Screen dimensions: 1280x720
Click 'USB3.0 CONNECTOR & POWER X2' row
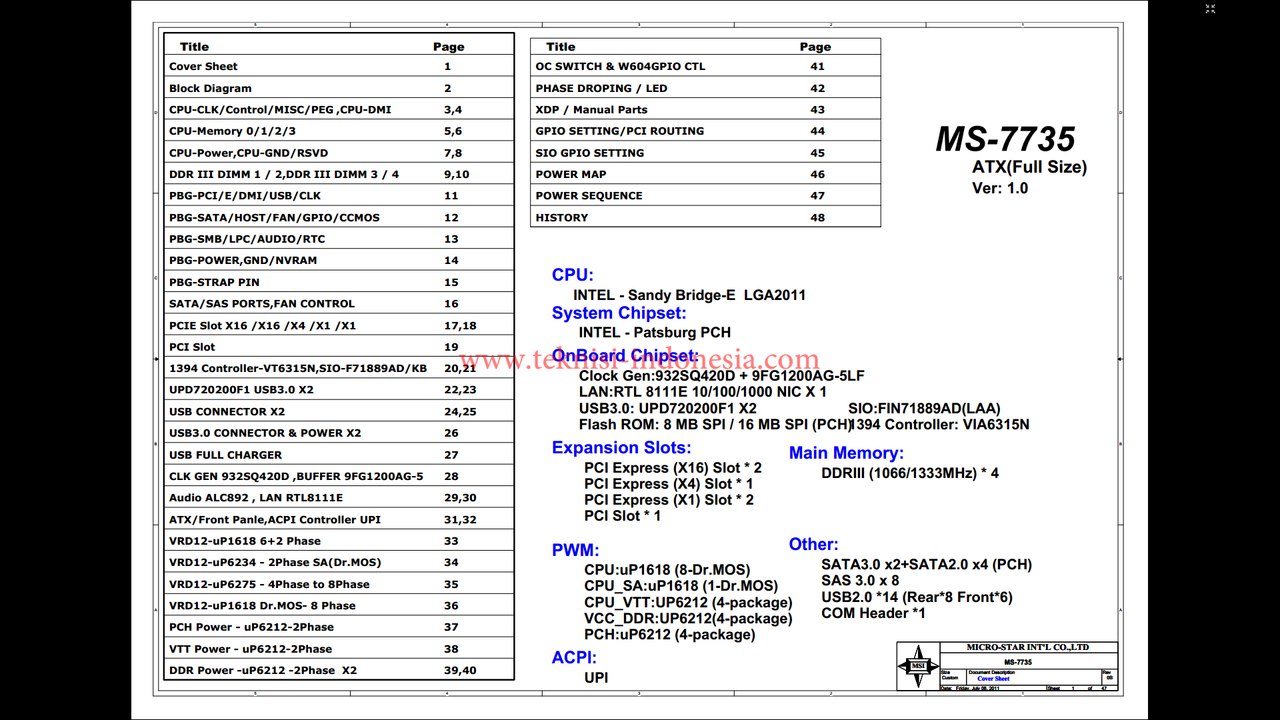[339, 433]
